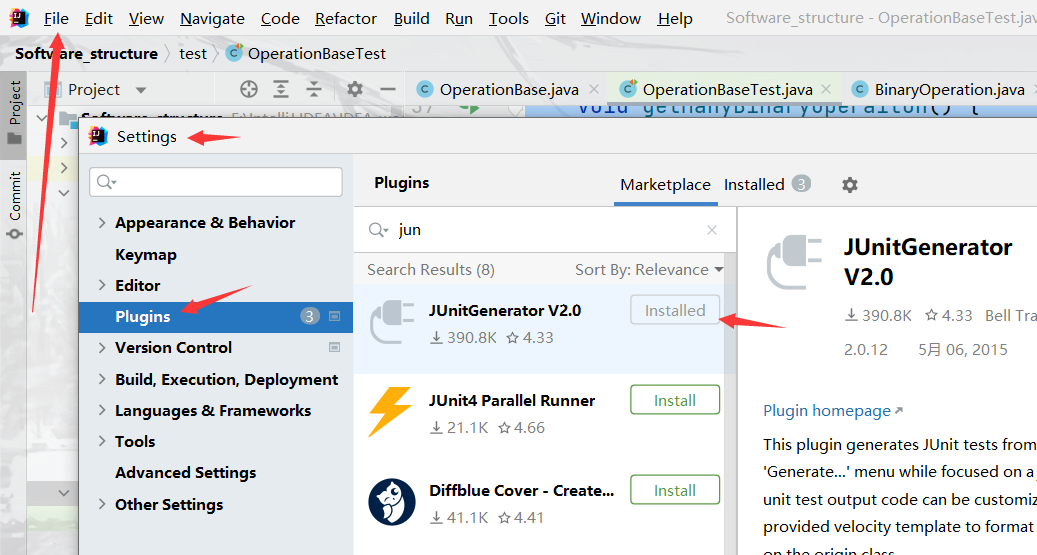
Task: Switch to Marketplace tab
Action: (x=665, y=185)
